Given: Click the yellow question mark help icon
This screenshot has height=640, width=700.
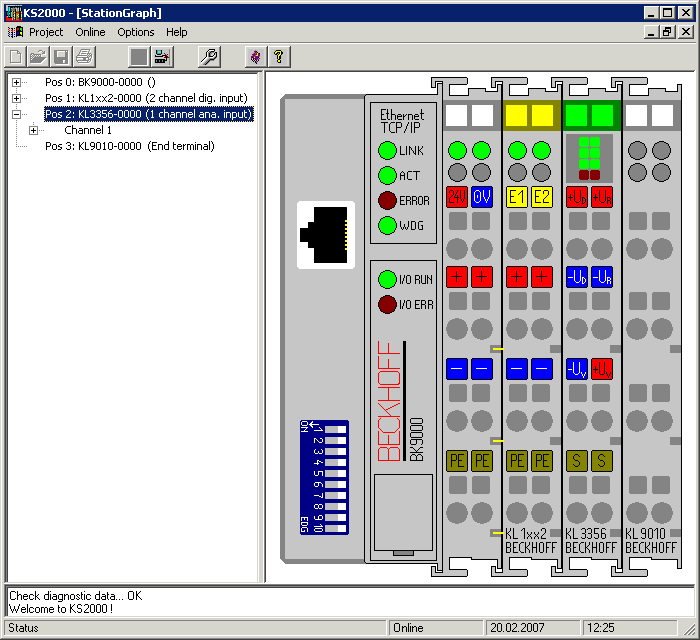Looking at the screenshot, I should (279, 57).
